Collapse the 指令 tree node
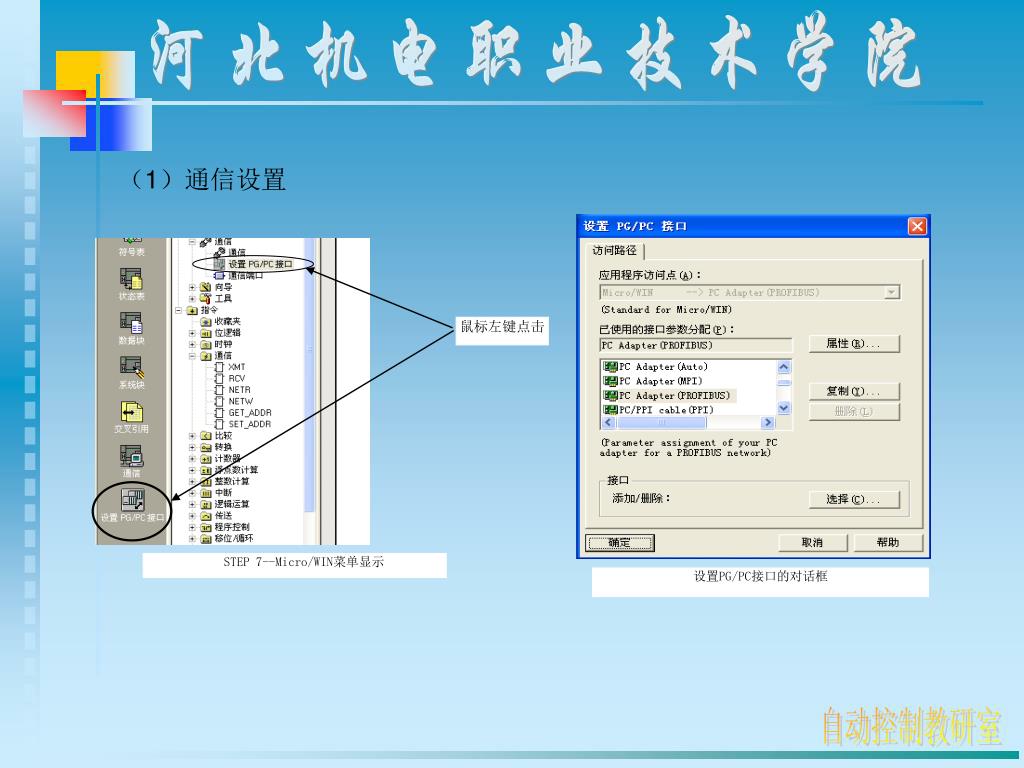 [x=178, y=310]
